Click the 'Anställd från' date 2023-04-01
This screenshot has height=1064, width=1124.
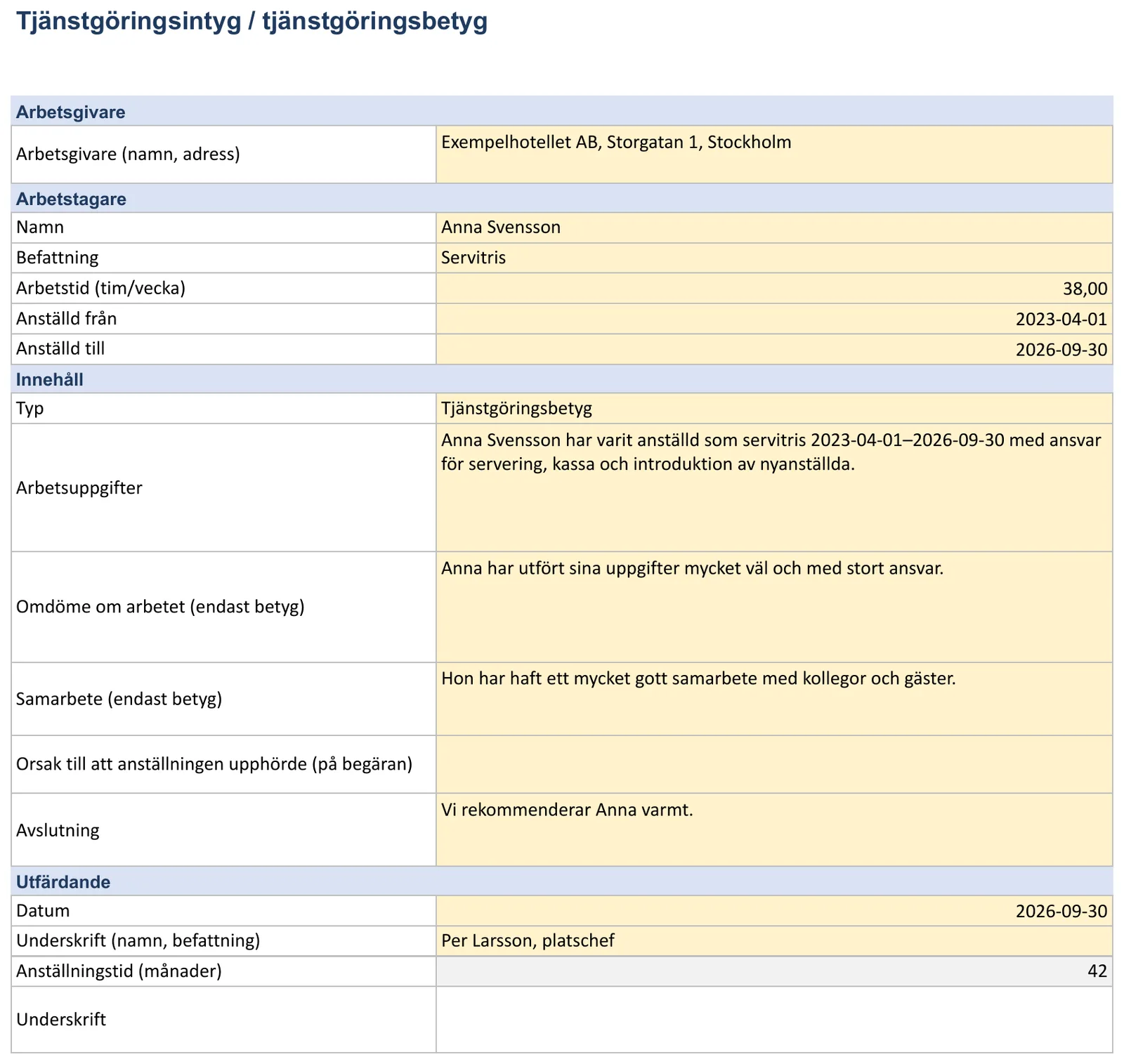pyautogui.click(x=774, y=319)
